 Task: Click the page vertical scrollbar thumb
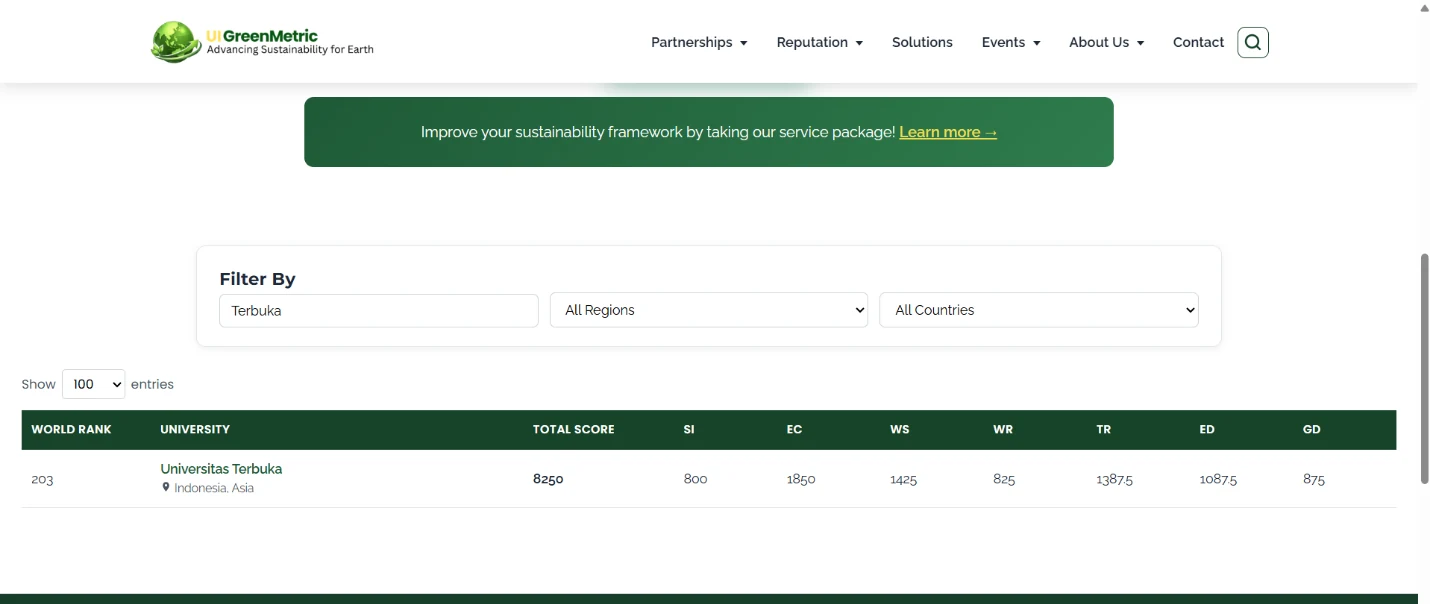pyautogui.click(x=1424, y=368)
